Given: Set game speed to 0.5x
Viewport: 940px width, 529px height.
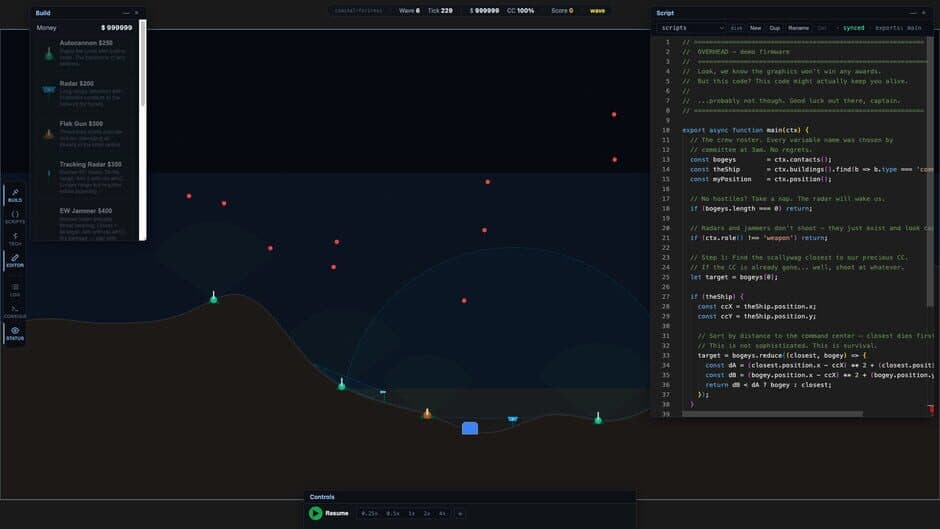Looking at the screenshot, I should (393, 513).
